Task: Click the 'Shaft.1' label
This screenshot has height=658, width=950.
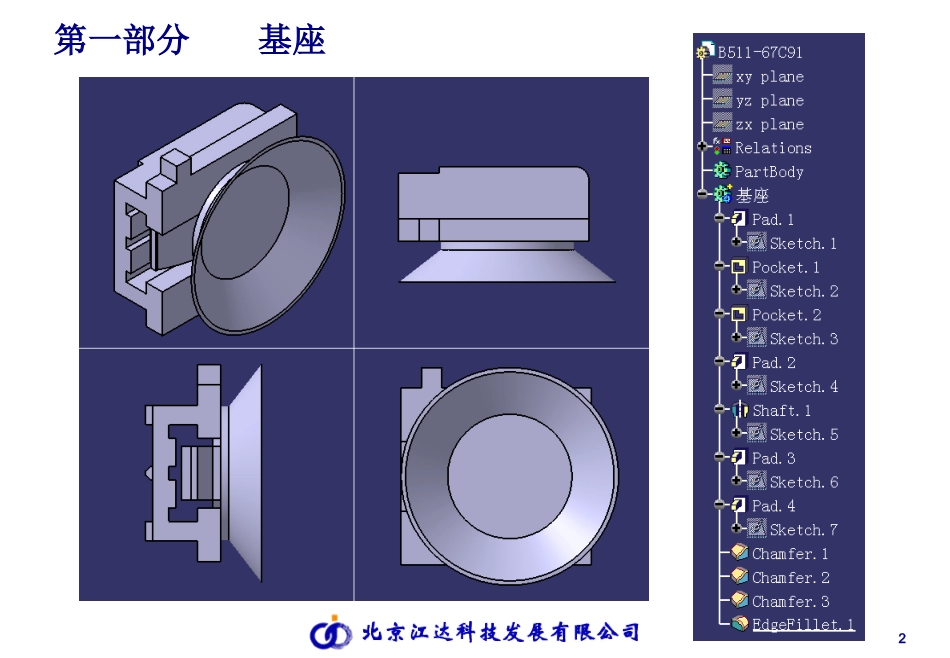Action: [782, 411]
